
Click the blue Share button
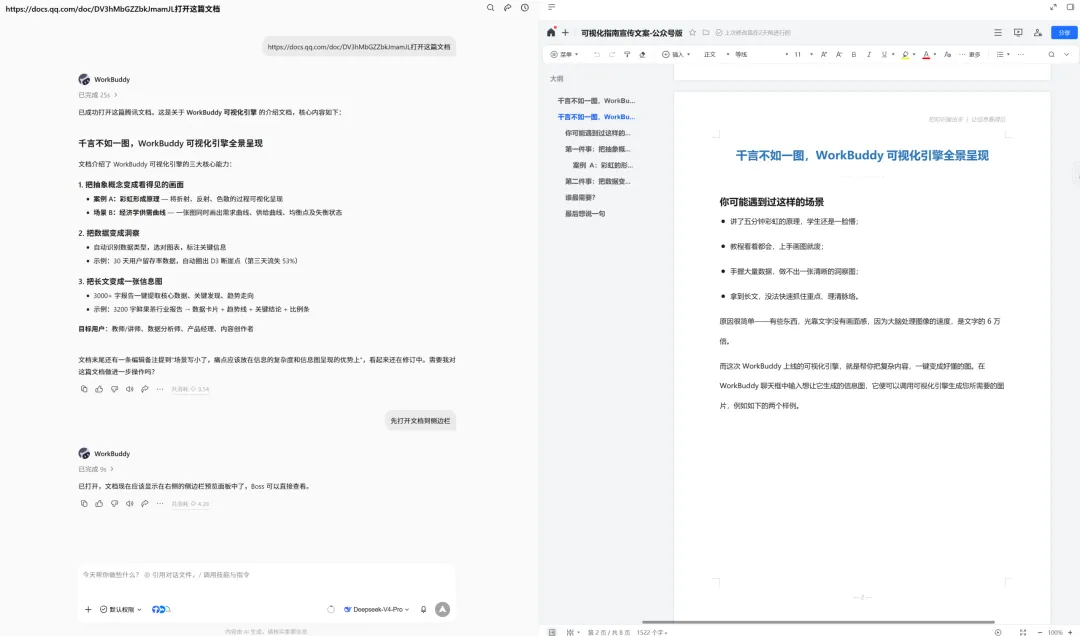(1064, 32)
